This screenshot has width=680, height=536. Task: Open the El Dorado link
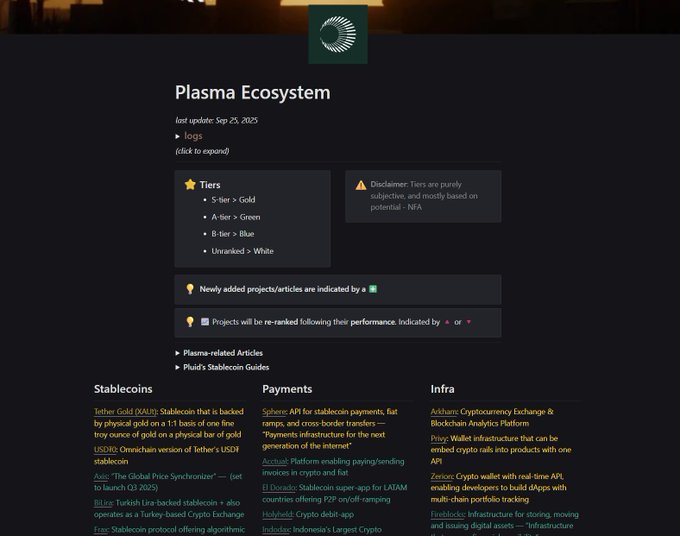pos(279,487)
